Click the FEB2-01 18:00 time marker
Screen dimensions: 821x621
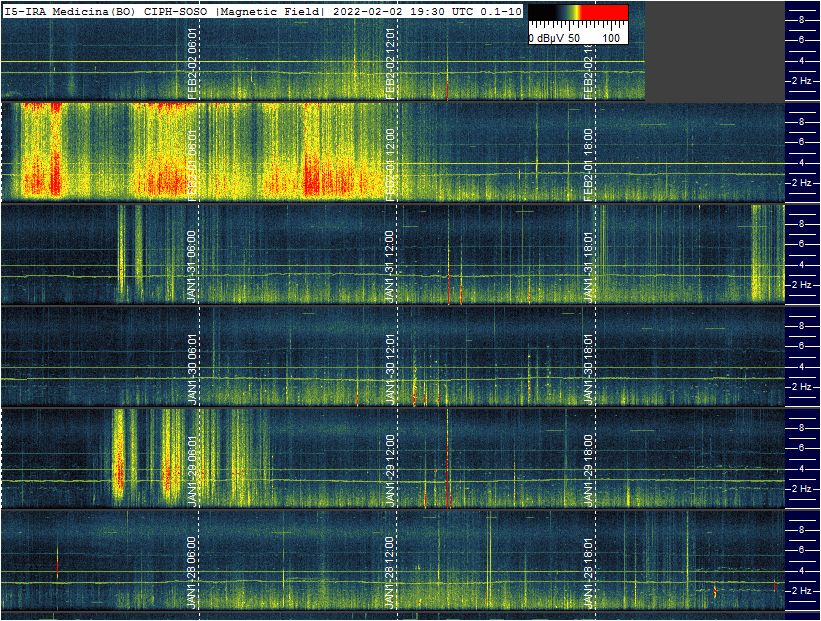[590, 165]
